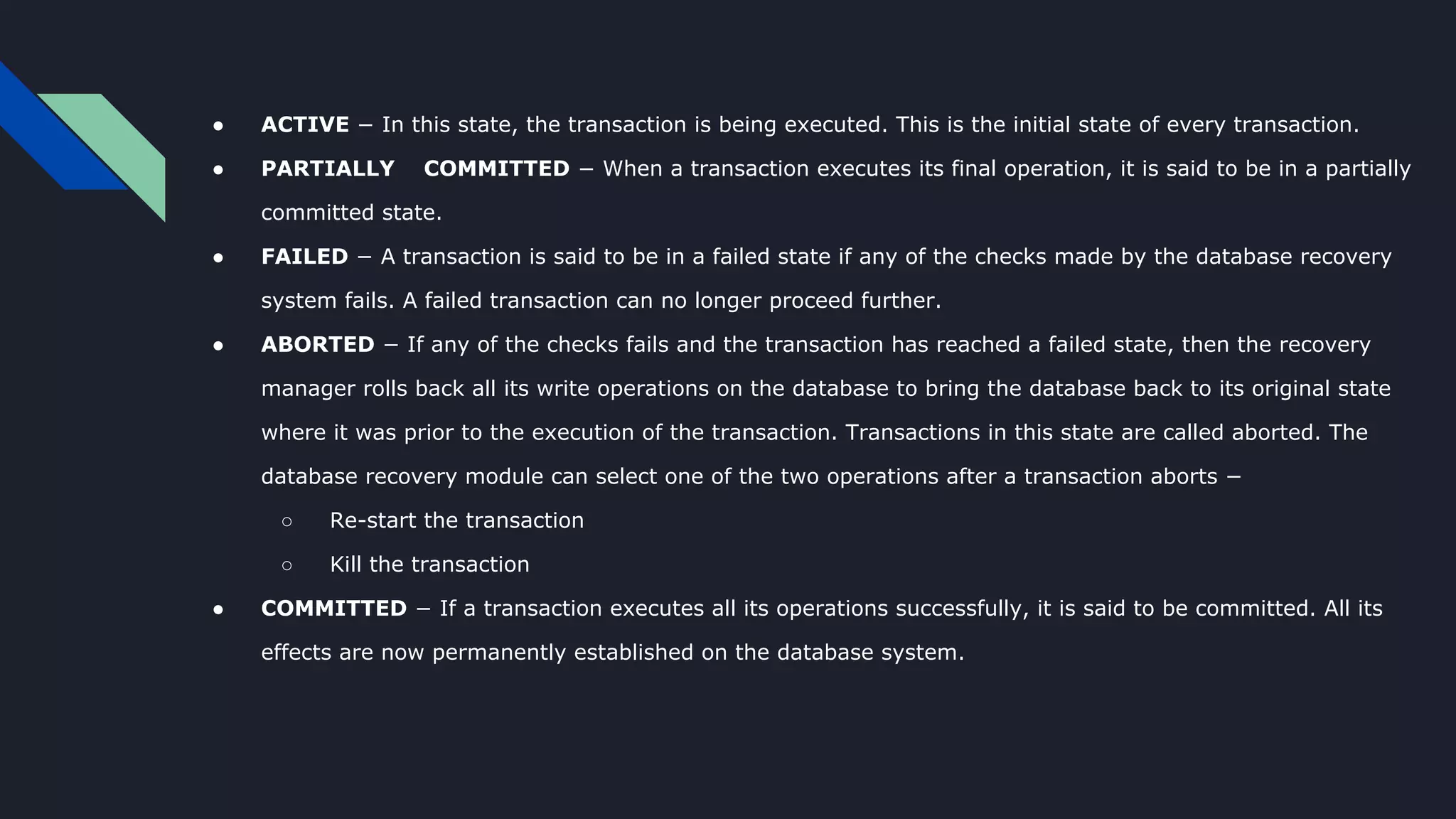The image size is (1456, 819).
Task: Click the PARTIALLY COMMITTED heading text
Action: click(x=415, y=168)
